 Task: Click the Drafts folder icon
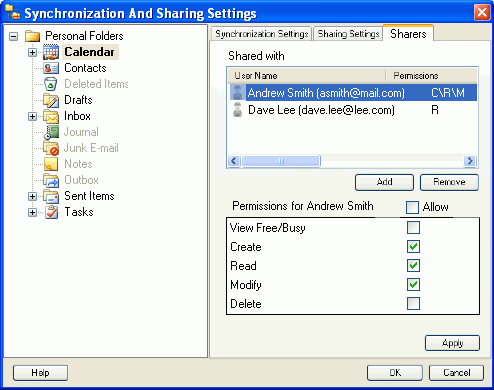51,100
